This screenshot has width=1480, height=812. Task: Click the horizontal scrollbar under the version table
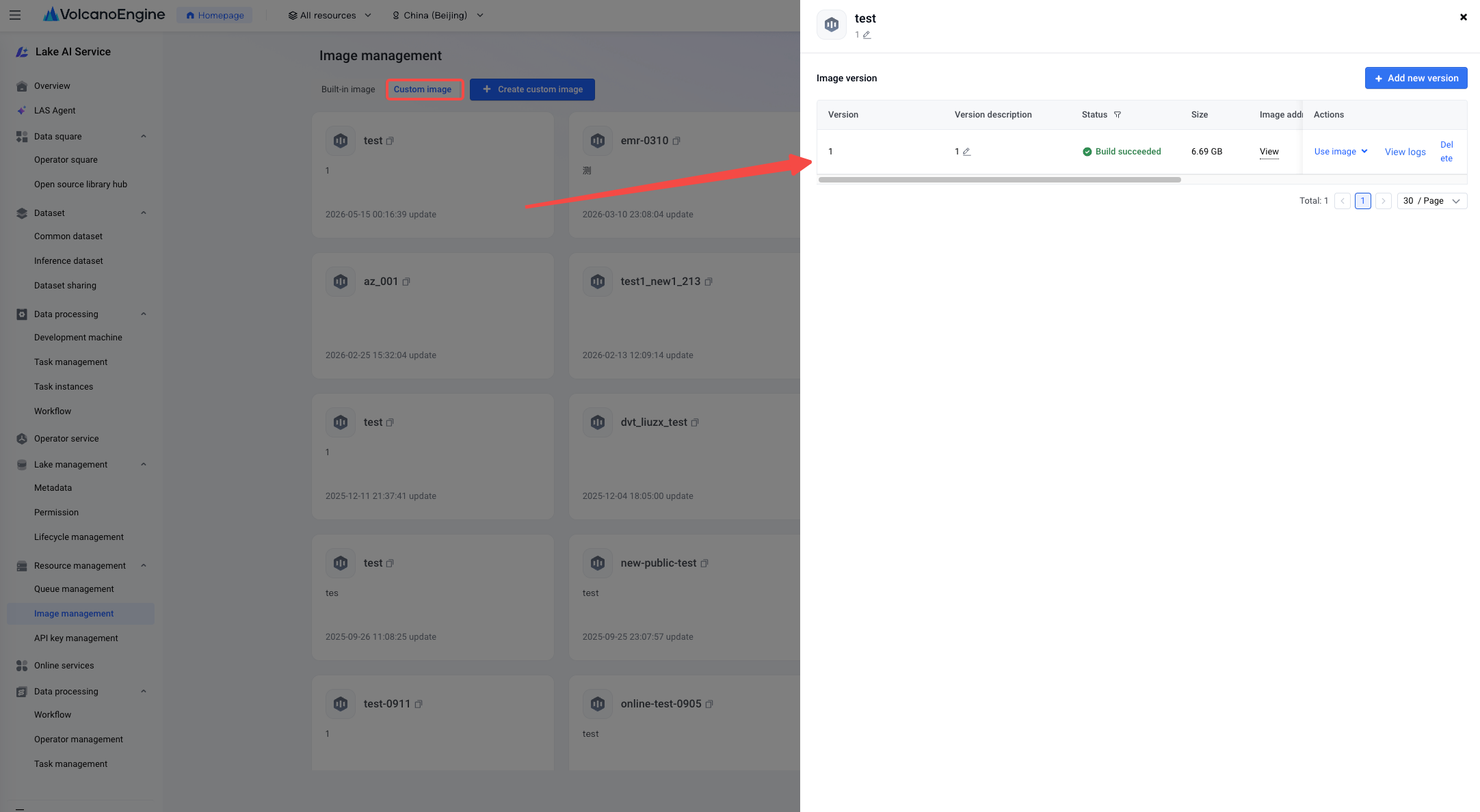coord(999,180)
